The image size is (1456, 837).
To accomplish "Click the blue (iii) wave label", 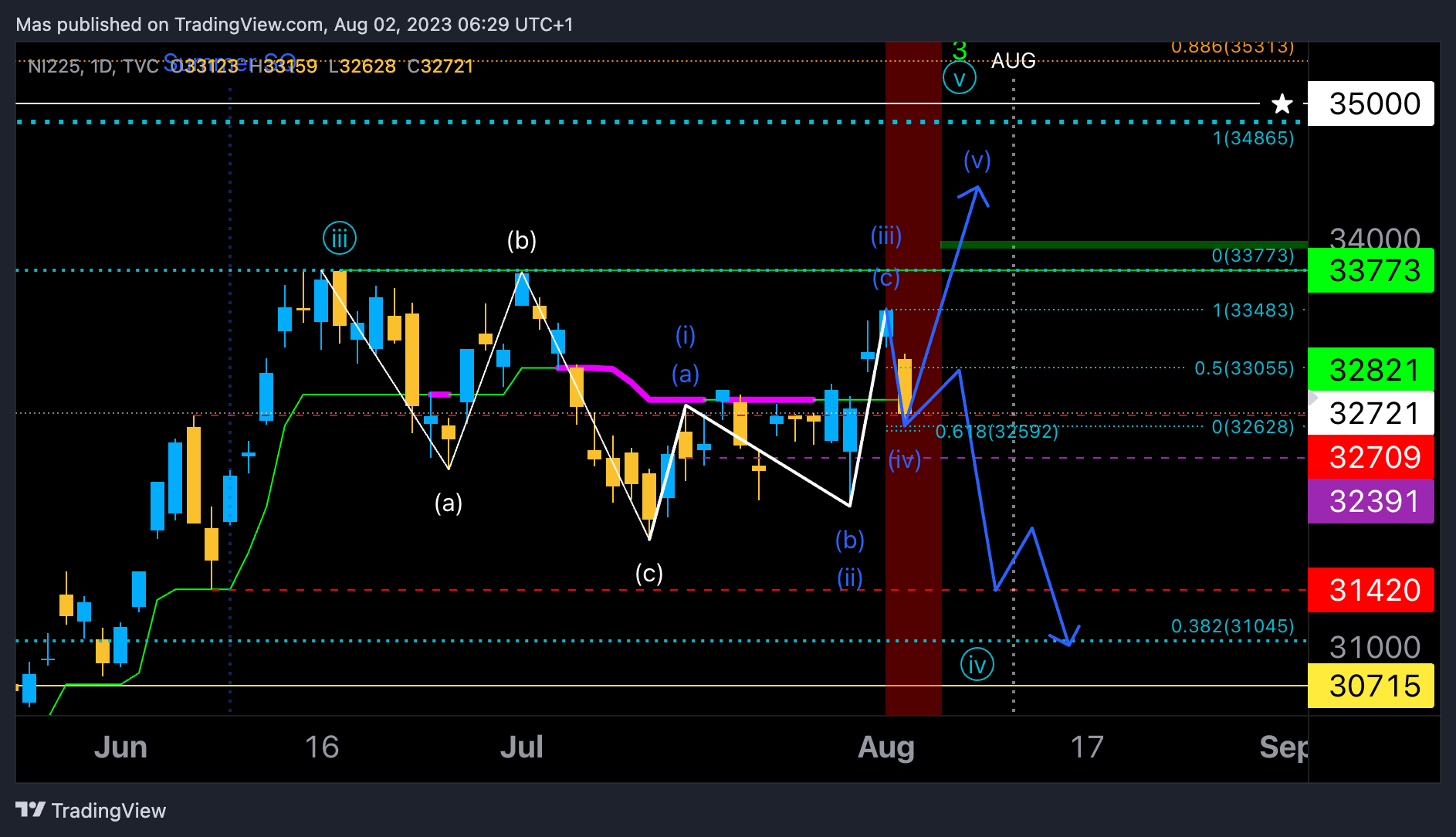I will tap(886, 236).
